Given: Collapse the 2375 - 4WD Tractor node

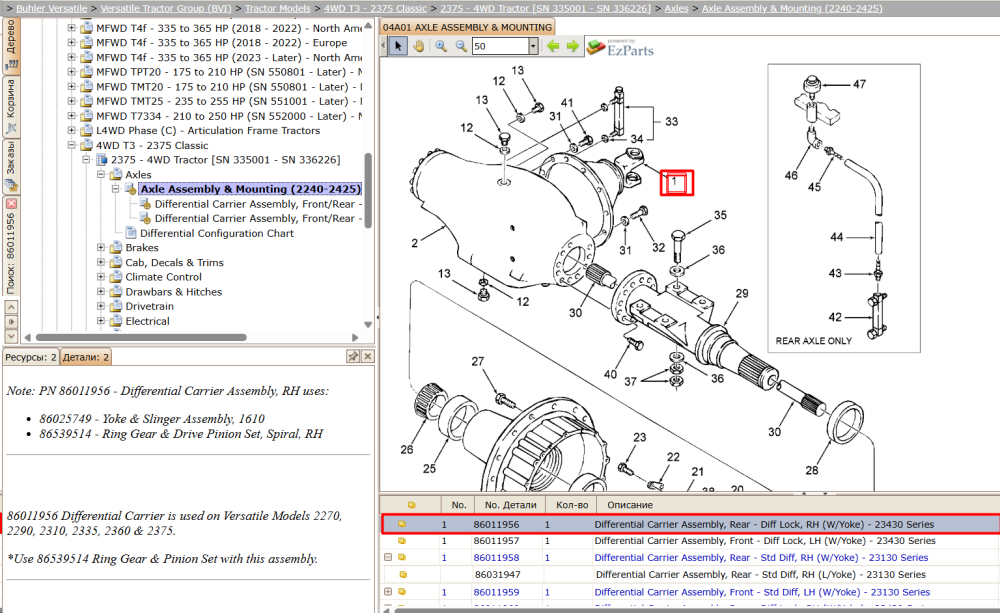Looking at the screenshot, I should (x=86, y=159).
